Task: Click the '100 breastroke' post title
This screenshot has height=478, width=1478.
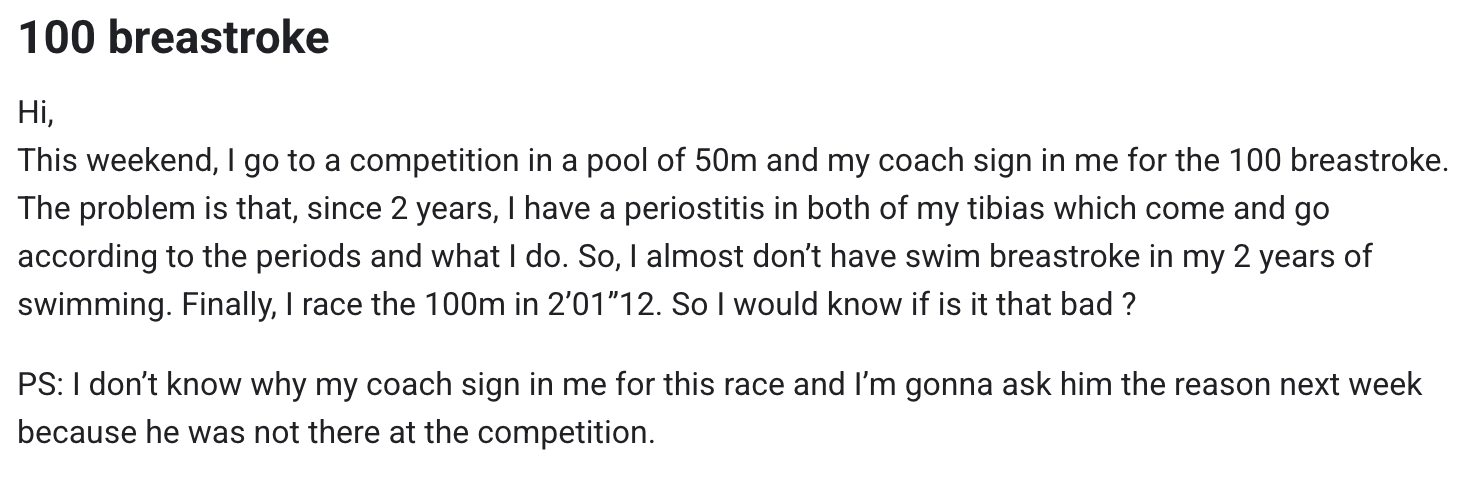Action: (173, 38)
